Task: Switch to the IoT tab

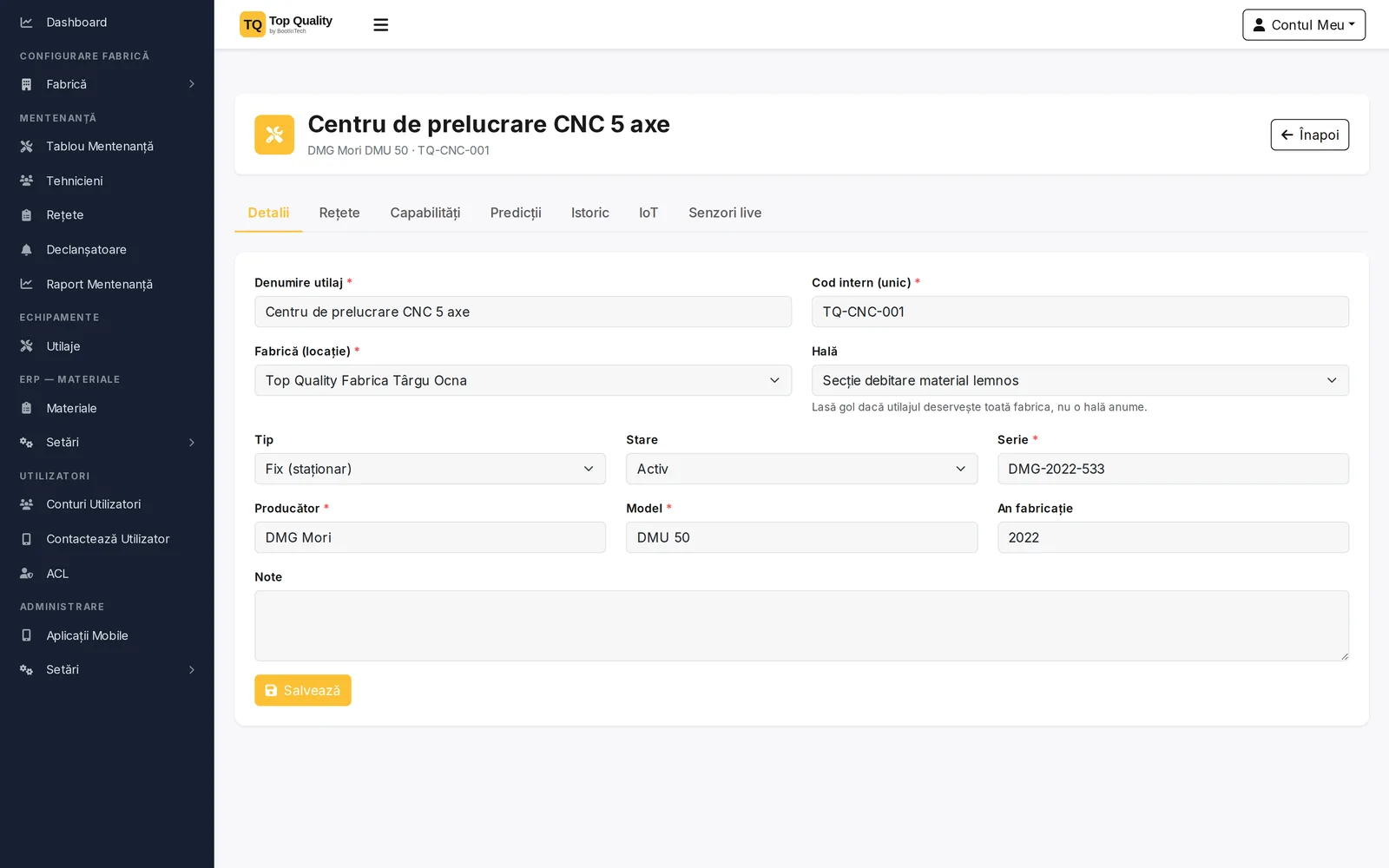Action: tap(648, 213)
